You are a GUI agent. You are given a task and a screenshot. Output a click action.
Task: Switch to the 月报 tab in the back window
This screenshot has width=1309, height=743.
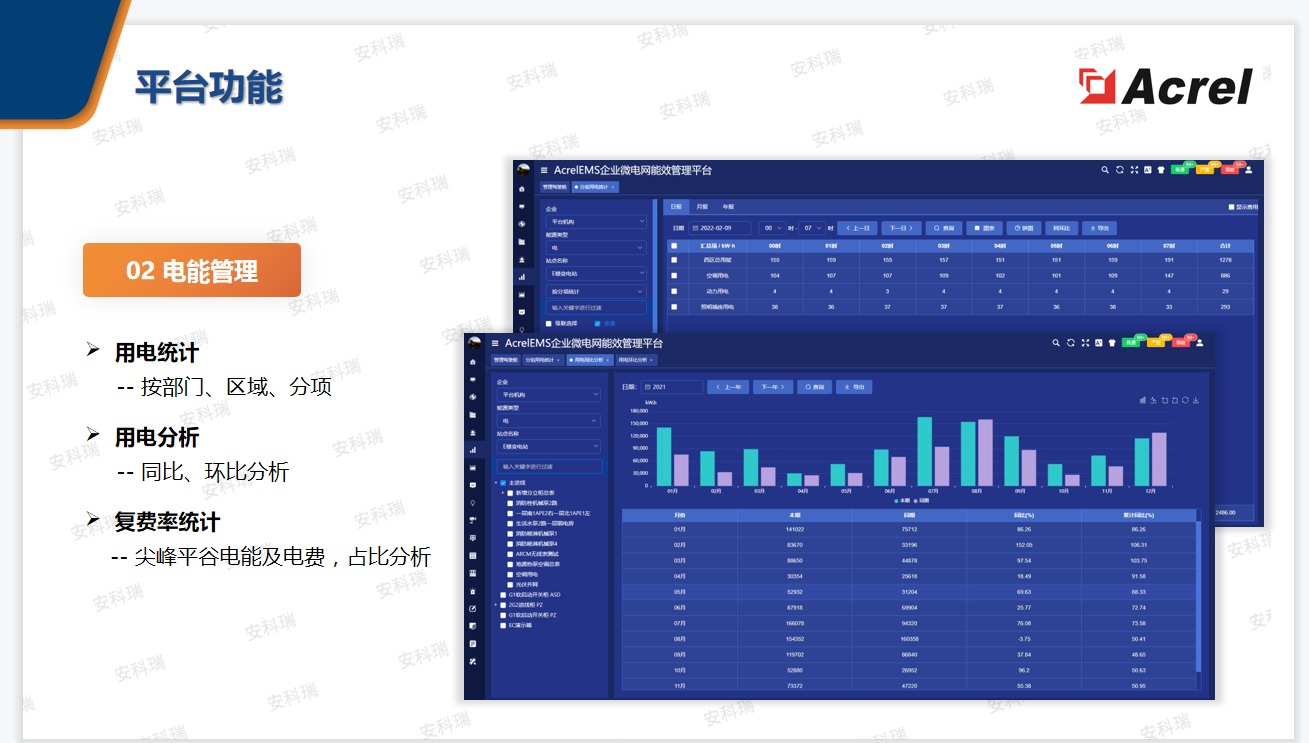click(x=702, y=207)
